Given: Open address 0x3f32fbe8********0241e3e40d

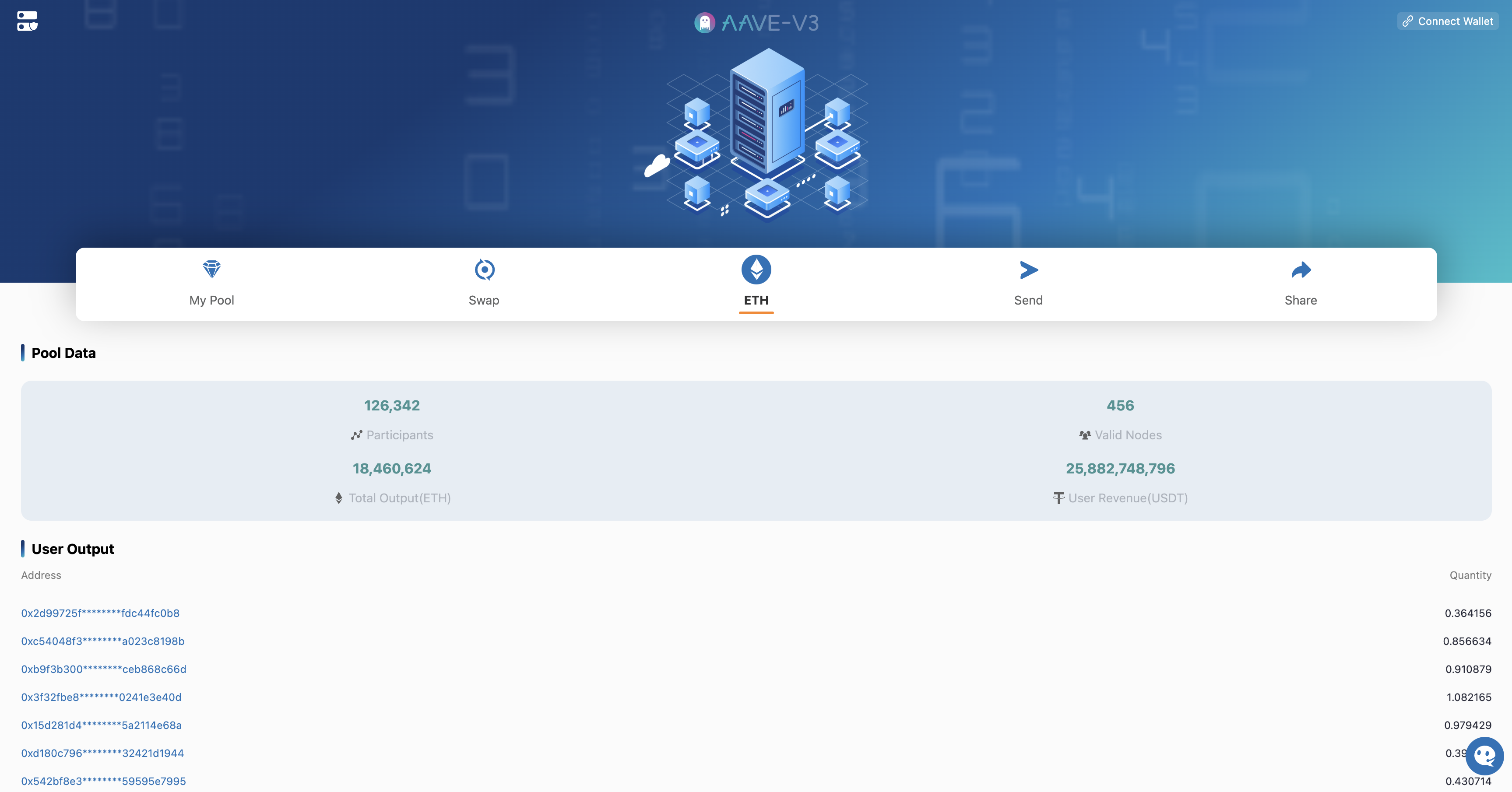Looking at the screenshot, I should [x=102, y=697].
